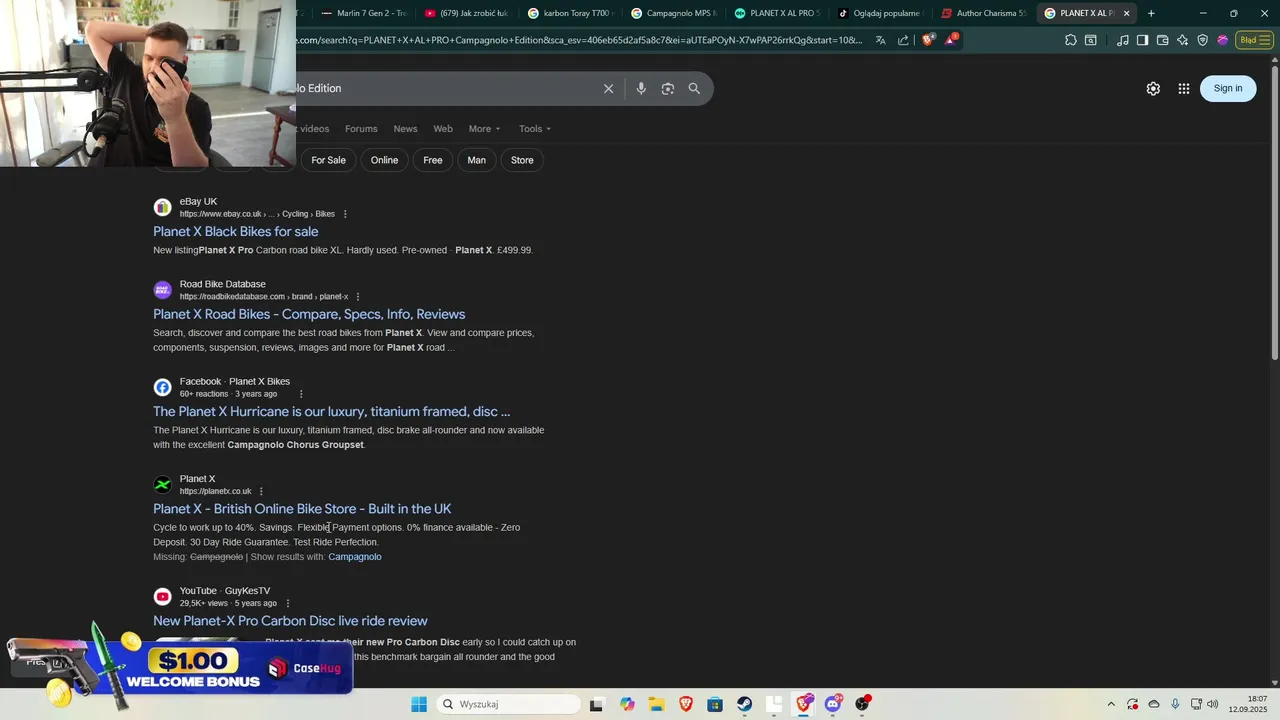Screen dimensions: 1280x720
Task: Open volume control in system tray
Action: [1213, 704]
